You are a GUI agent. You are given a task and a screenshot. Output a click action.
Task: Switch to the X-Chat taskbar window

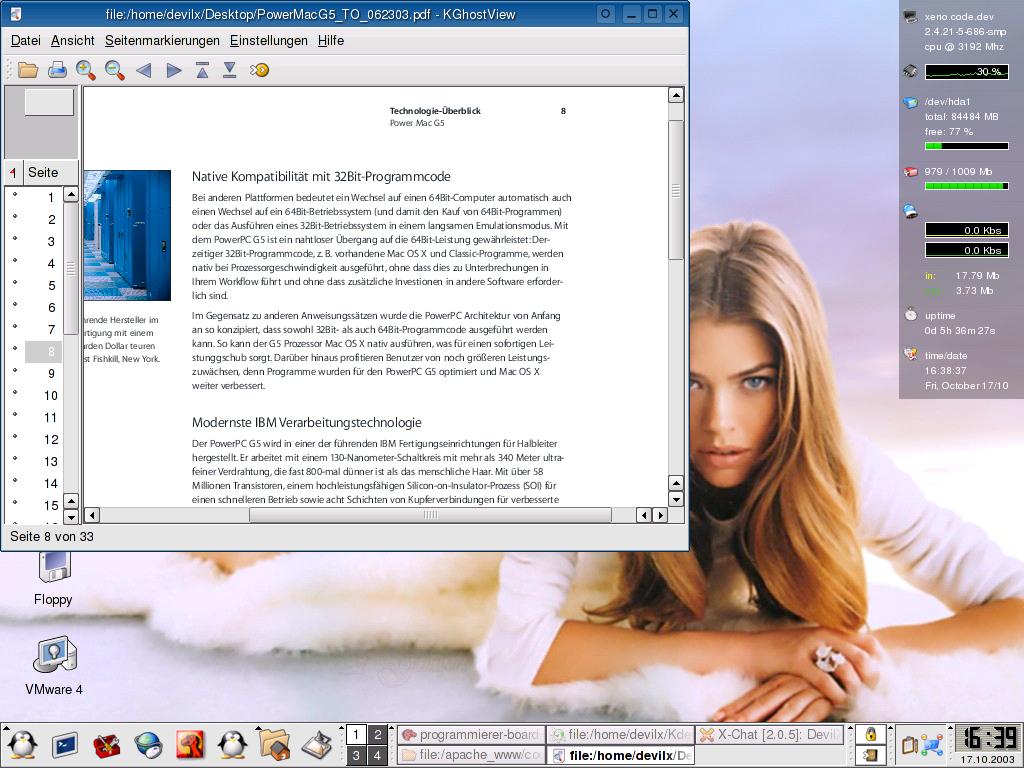[x=769, y=735]
